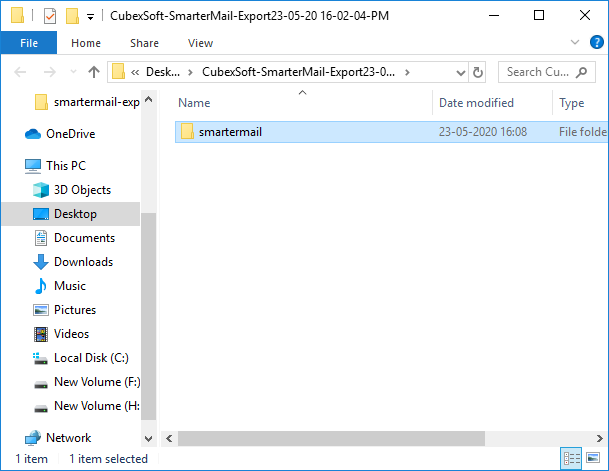Viewport: 609px width, 471px height.
Task: Go back with the left arrow
Action: tap(20, 72)
